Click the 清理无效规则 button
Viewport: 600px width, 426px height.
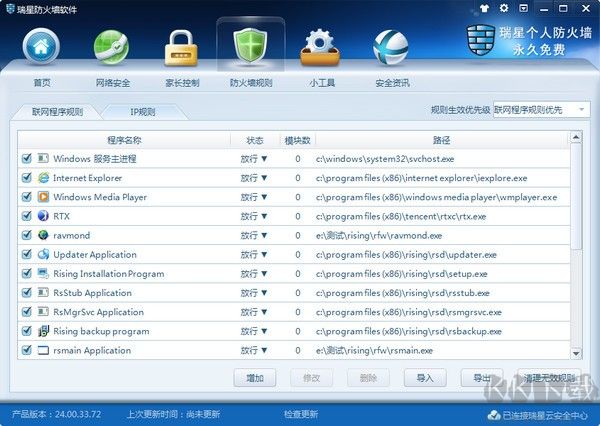tap(549, 378)
